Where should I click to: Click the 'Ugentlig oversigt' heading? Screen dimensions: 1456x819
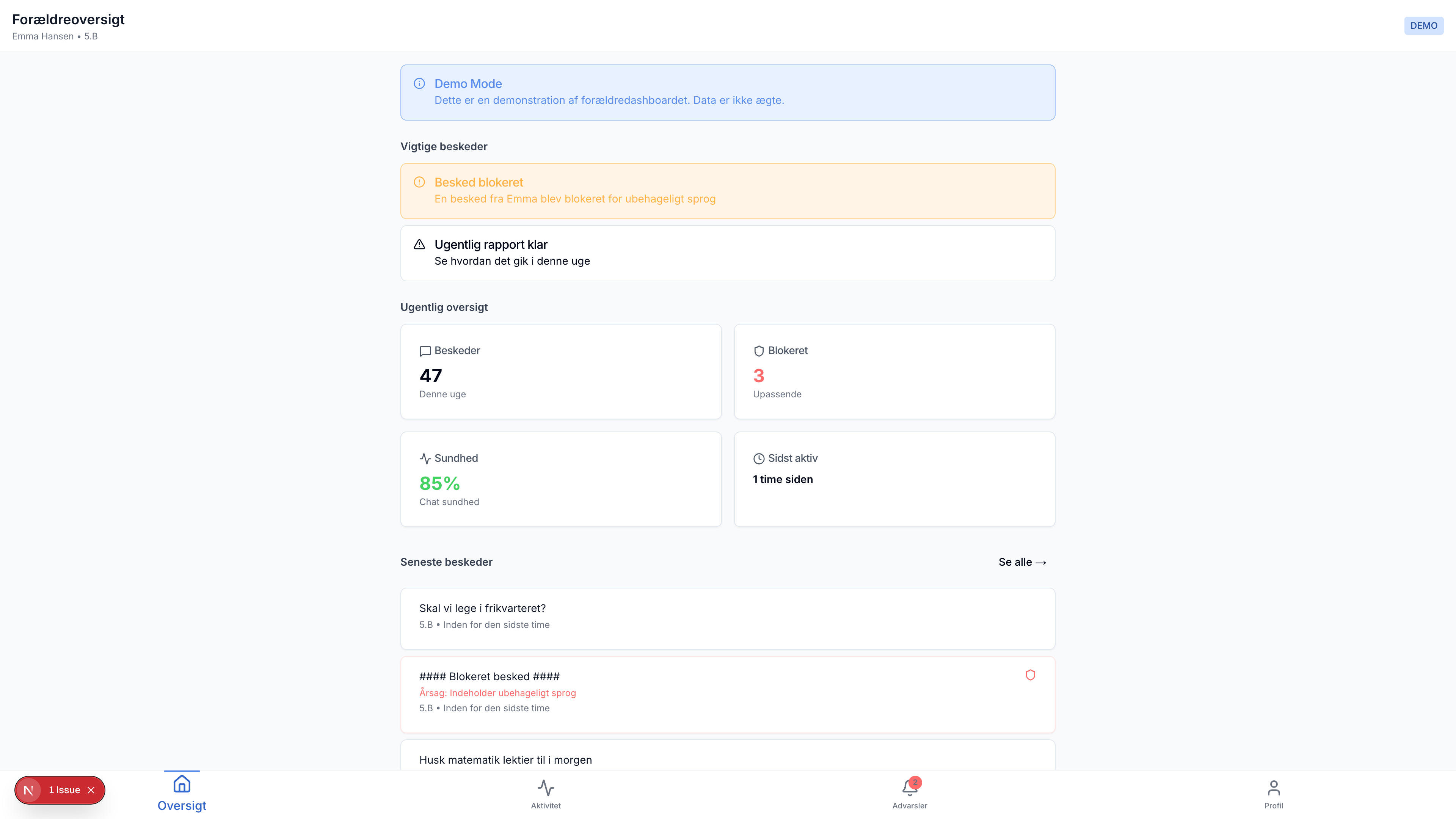tap(444, 307)
